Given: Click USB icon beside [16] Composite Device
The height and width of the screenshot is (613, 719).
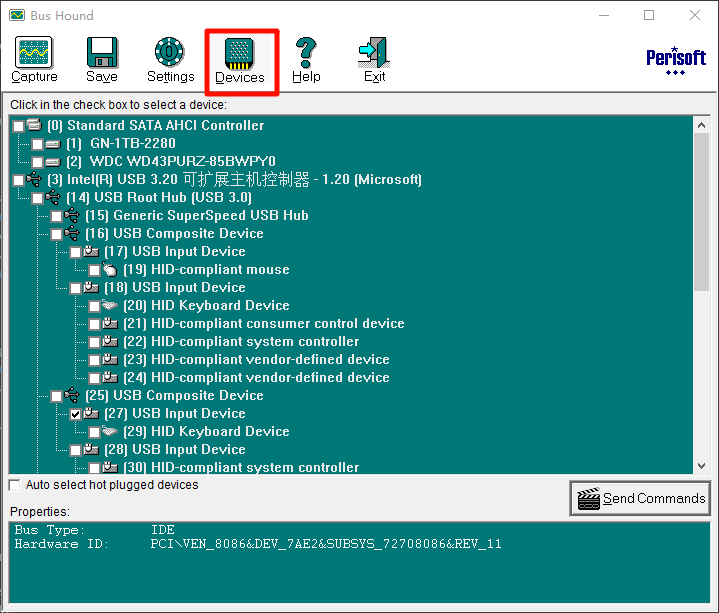Looking at the screenshot, I should click(x=72, y=233).
